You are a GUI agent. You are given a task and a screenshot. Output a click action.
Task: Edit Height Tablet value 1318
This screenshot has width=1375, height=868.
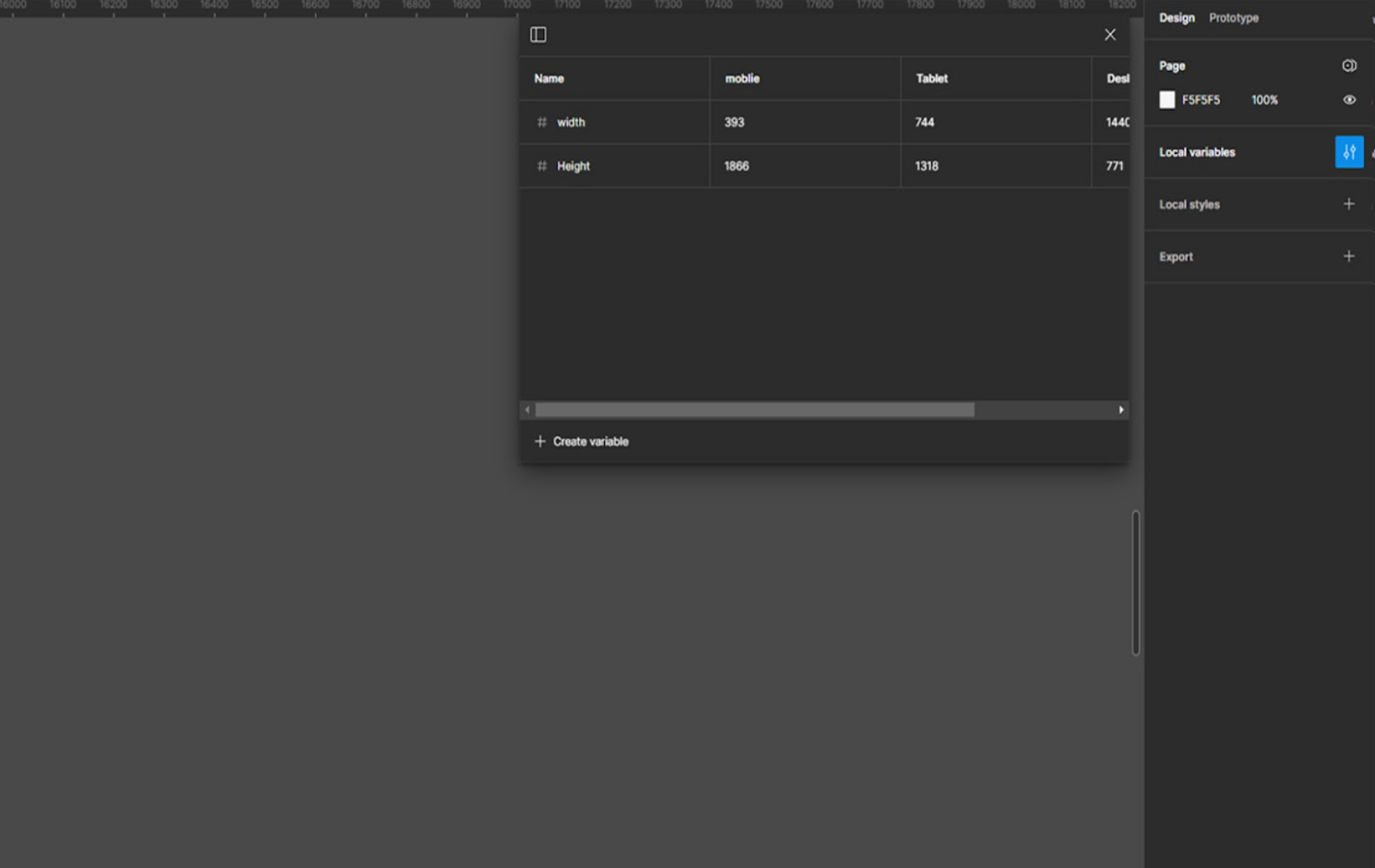pos(996,166)
